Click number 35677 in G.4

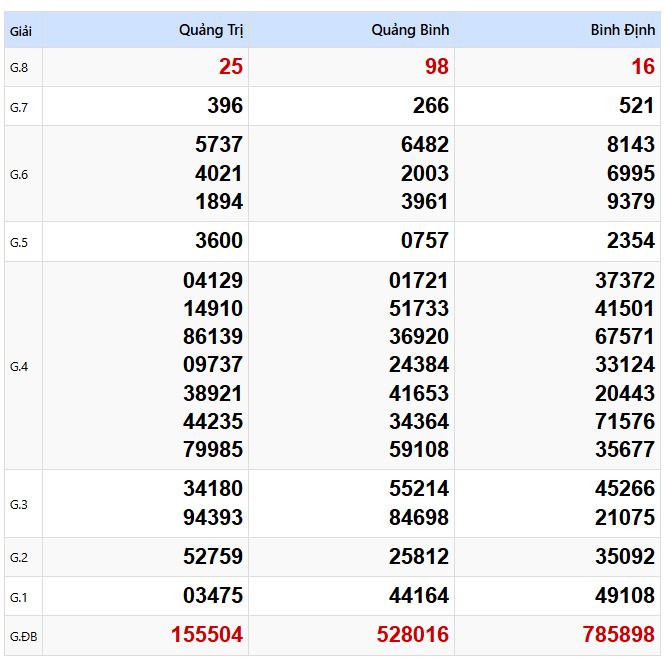[x=625, y=449]
